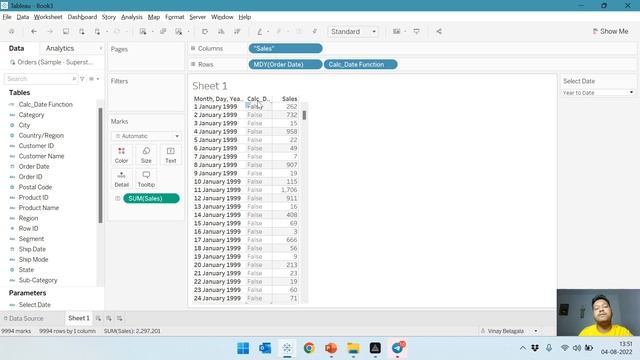Click the Sales pill on Columns shelf
Viewport: 640px width, 360px height.
[x=285, y=49]
